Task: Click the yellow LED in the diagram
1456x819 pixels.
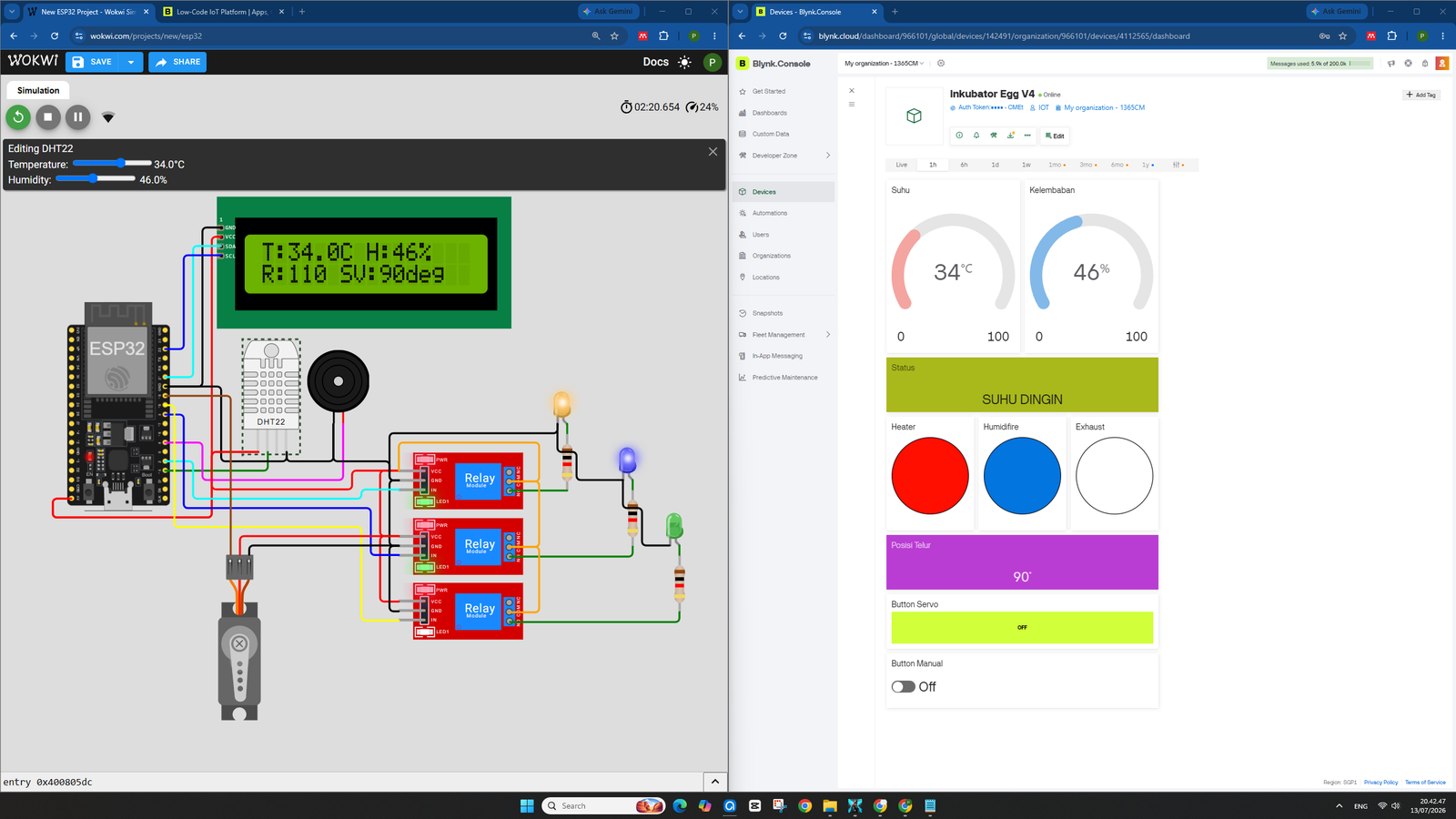Action: pos(562,405)
